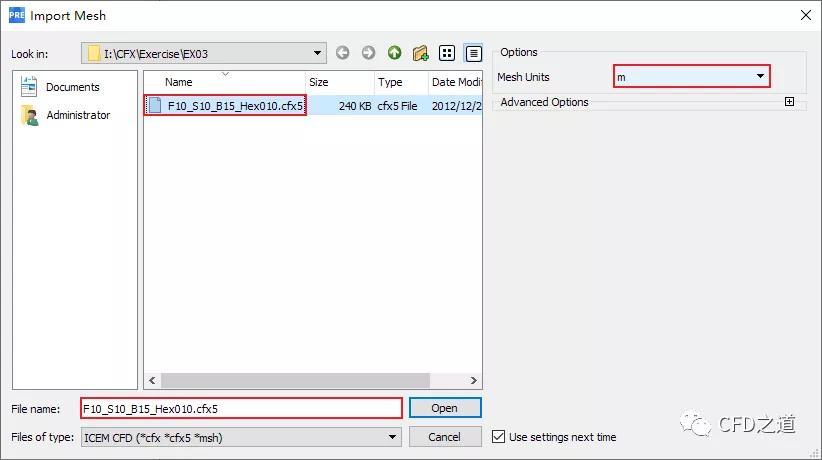The height and width of the screenshot is (460, 822).
Task: Click the scroll left arrow in file list
Action: click(x=152, y=380)
